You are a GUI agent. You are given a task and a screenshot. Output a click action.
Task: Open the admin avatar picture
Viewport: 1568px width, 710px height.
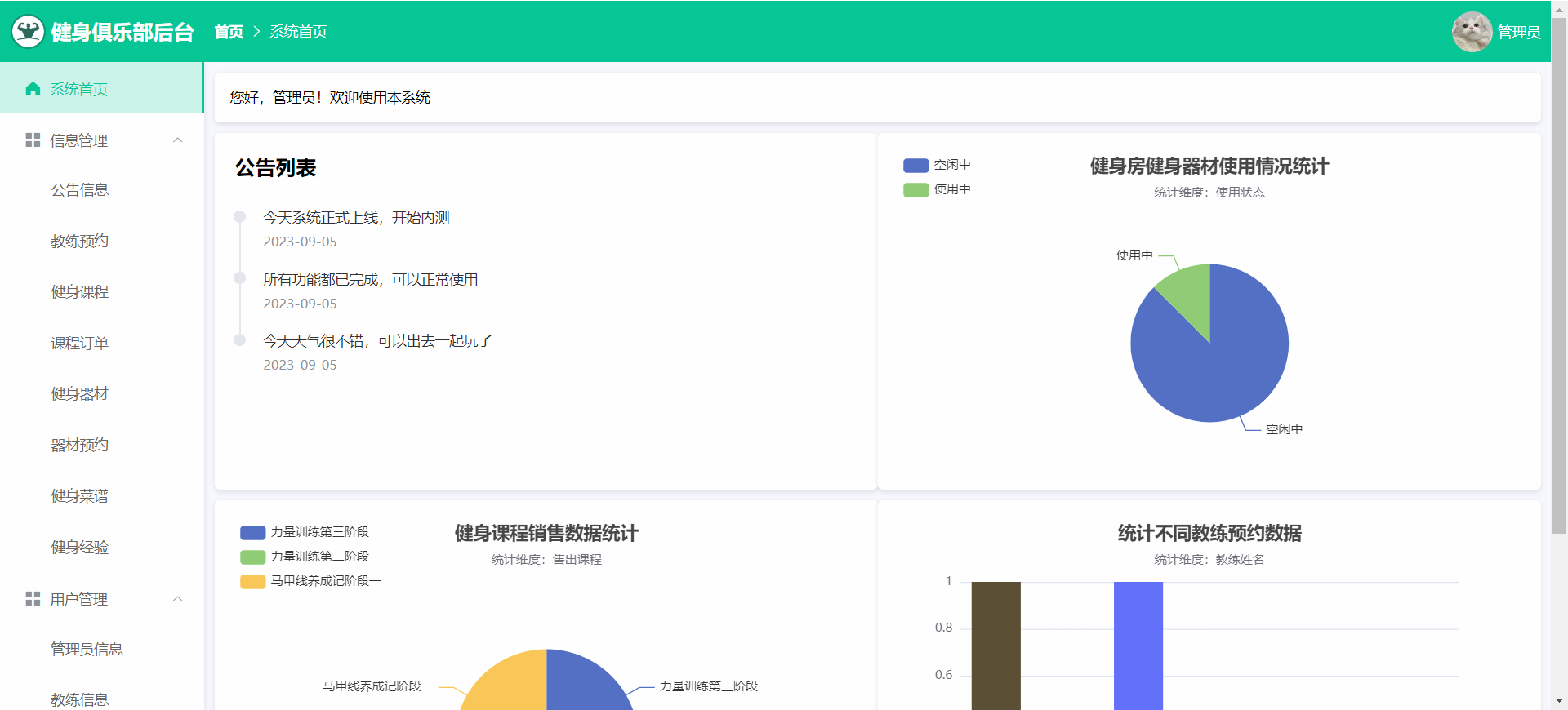(x=1472, y=32)
